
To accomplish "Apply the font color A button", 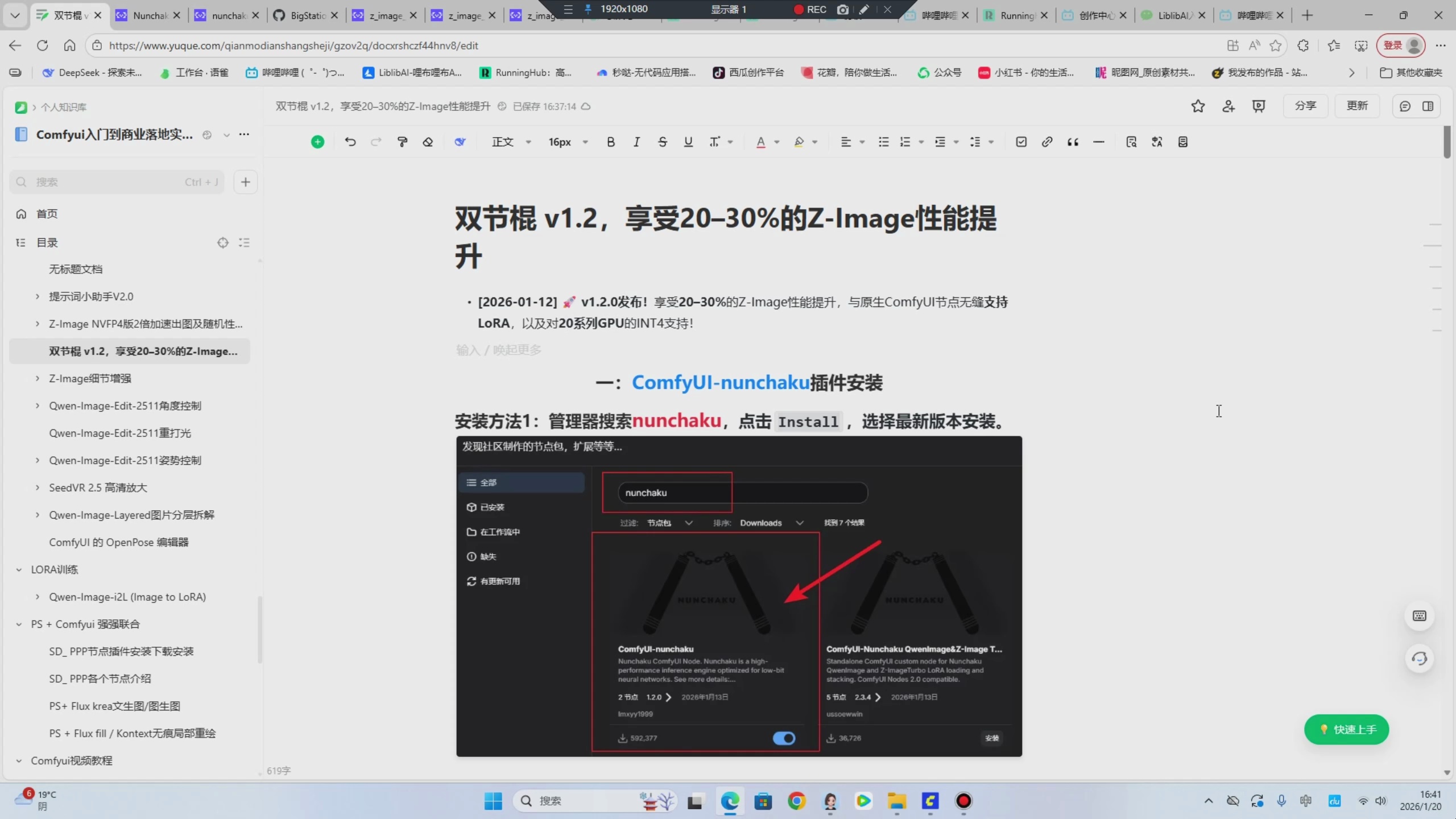I will click(x=760, y=142).
